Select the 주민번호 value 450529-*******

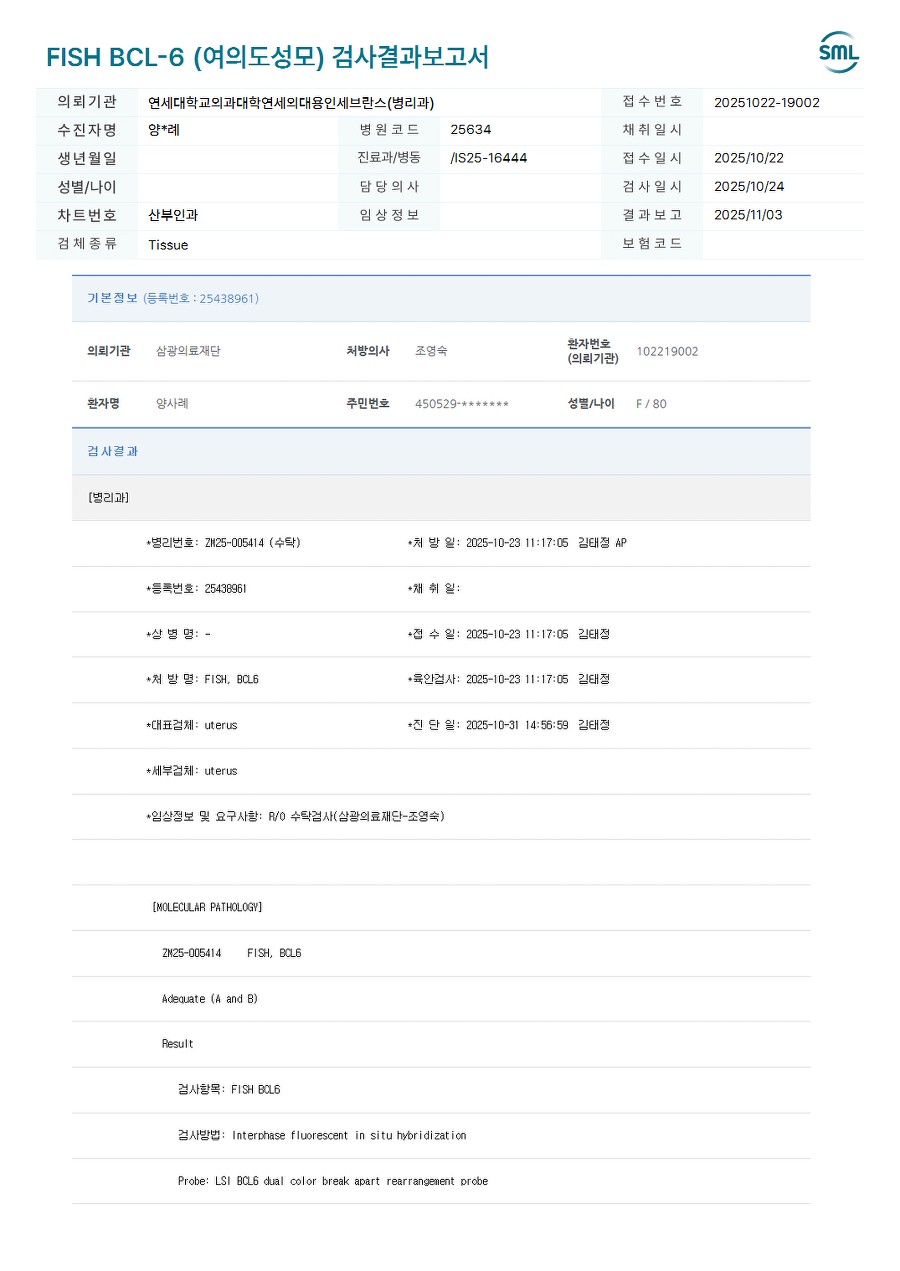point(462,404)
